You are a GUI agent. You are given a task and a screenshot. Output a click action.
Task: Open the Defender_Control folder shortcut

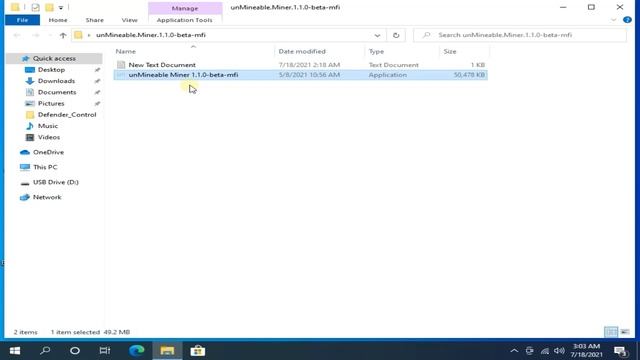(67, 115)
